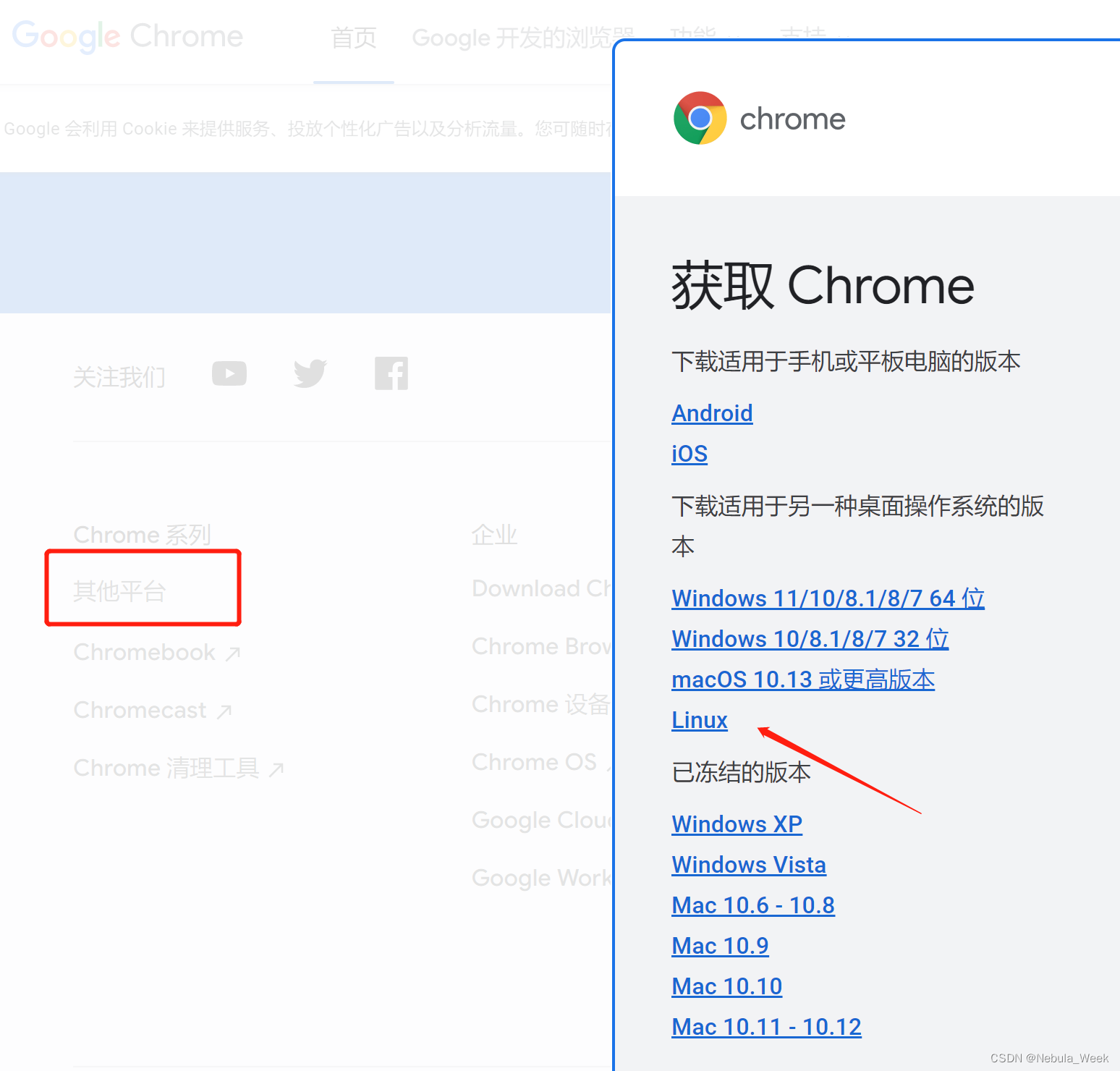This screenshot has height=1071, width=1120.
Task: Choose Windows 10/8.1/8/7 32 位 download
Action: [810, 639]
